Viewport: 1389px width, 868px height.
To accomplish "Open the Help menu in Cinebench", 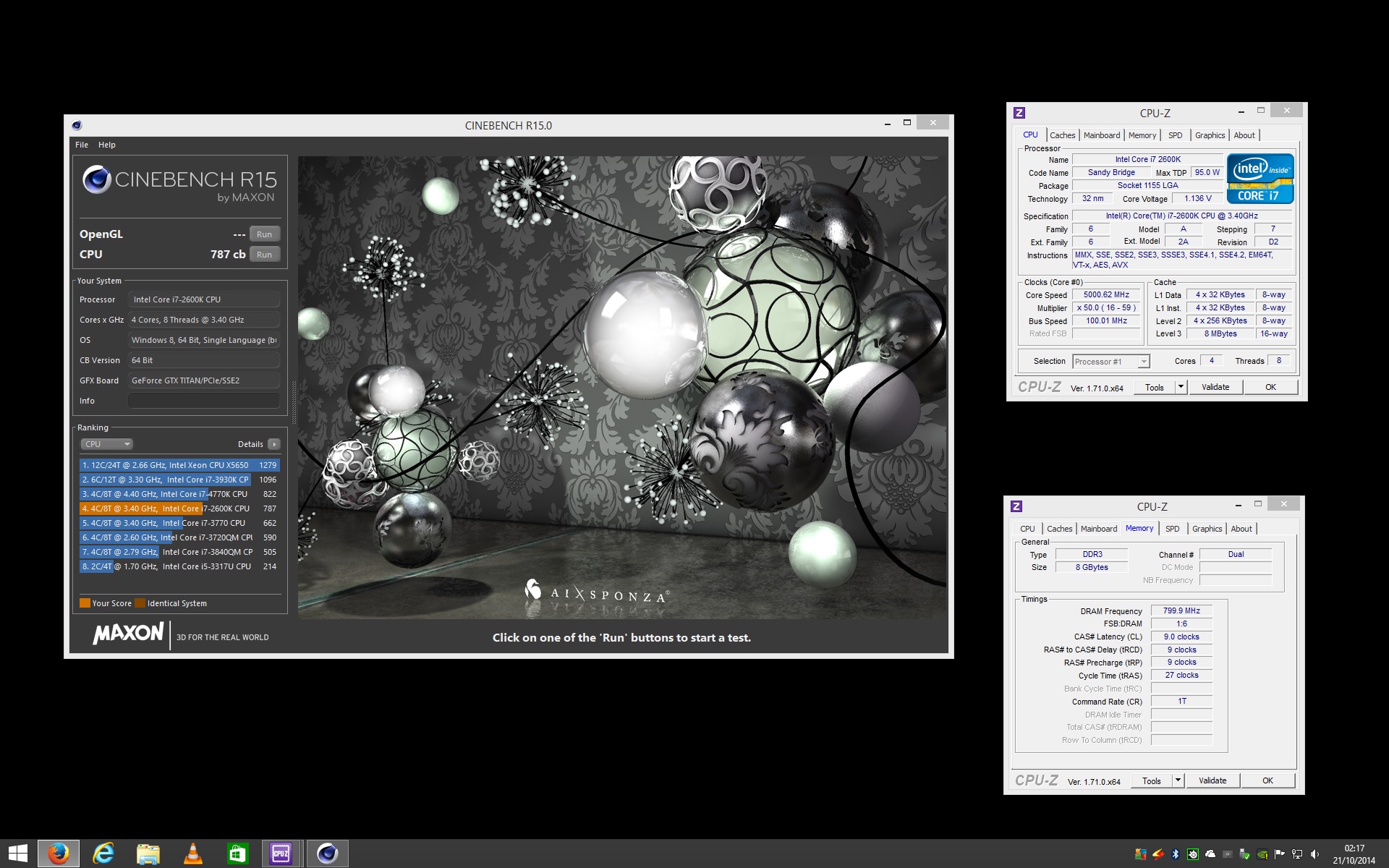I will coord(107,145).
